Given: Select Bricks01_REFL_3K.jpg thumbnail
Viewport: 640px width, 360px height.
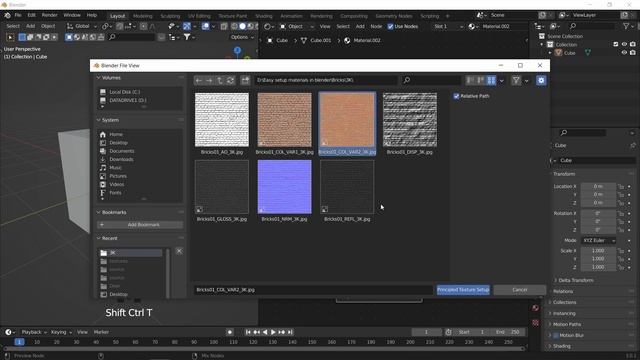Looking at the screenshot, I should (x=347, y=187).
